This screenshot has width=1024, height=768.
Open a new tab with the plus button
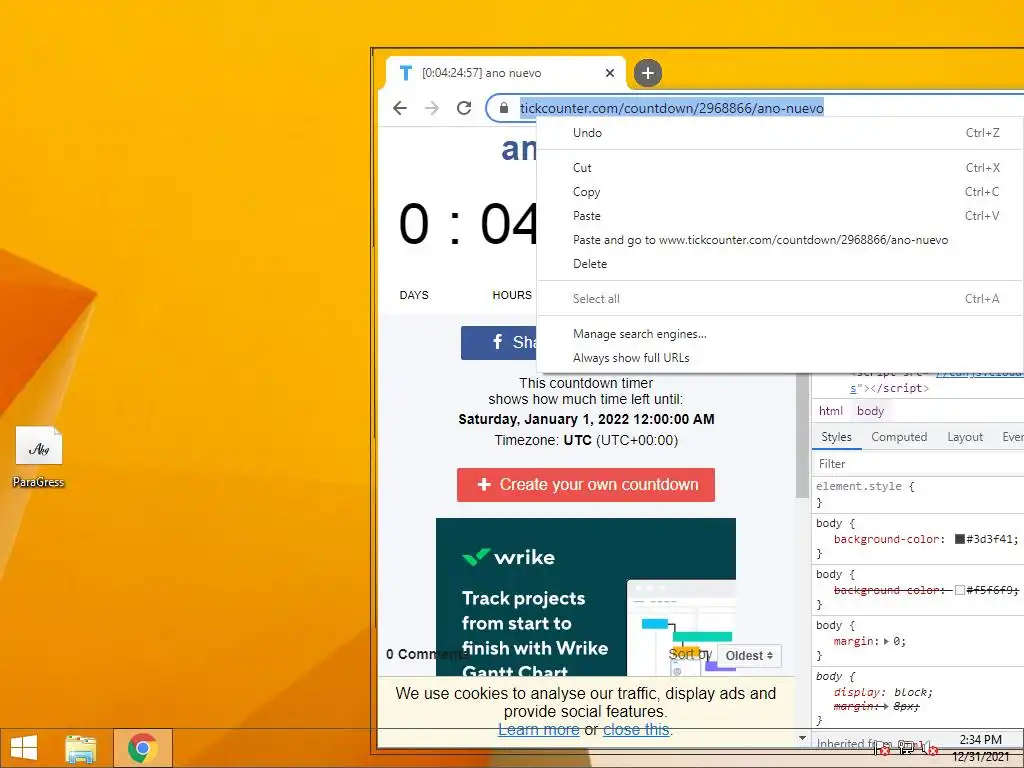coord(647,72)
